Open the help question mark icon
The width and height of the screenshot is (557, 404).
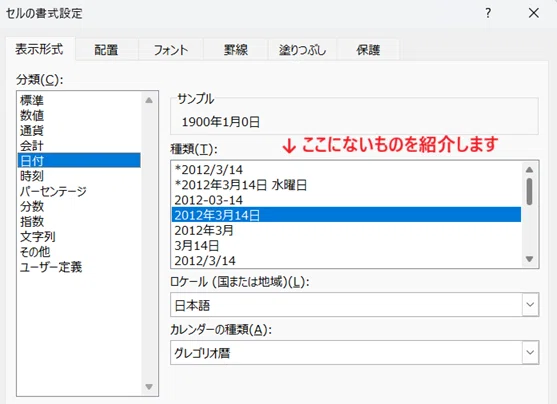tap(488, 14)
